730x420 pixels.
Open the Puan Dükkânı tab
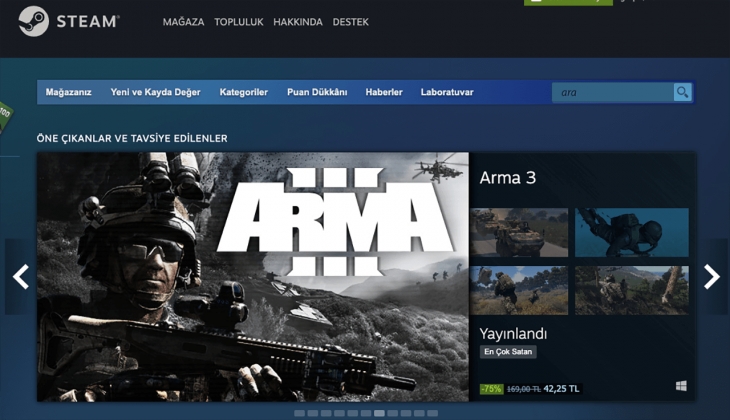(x=317, y=92)
